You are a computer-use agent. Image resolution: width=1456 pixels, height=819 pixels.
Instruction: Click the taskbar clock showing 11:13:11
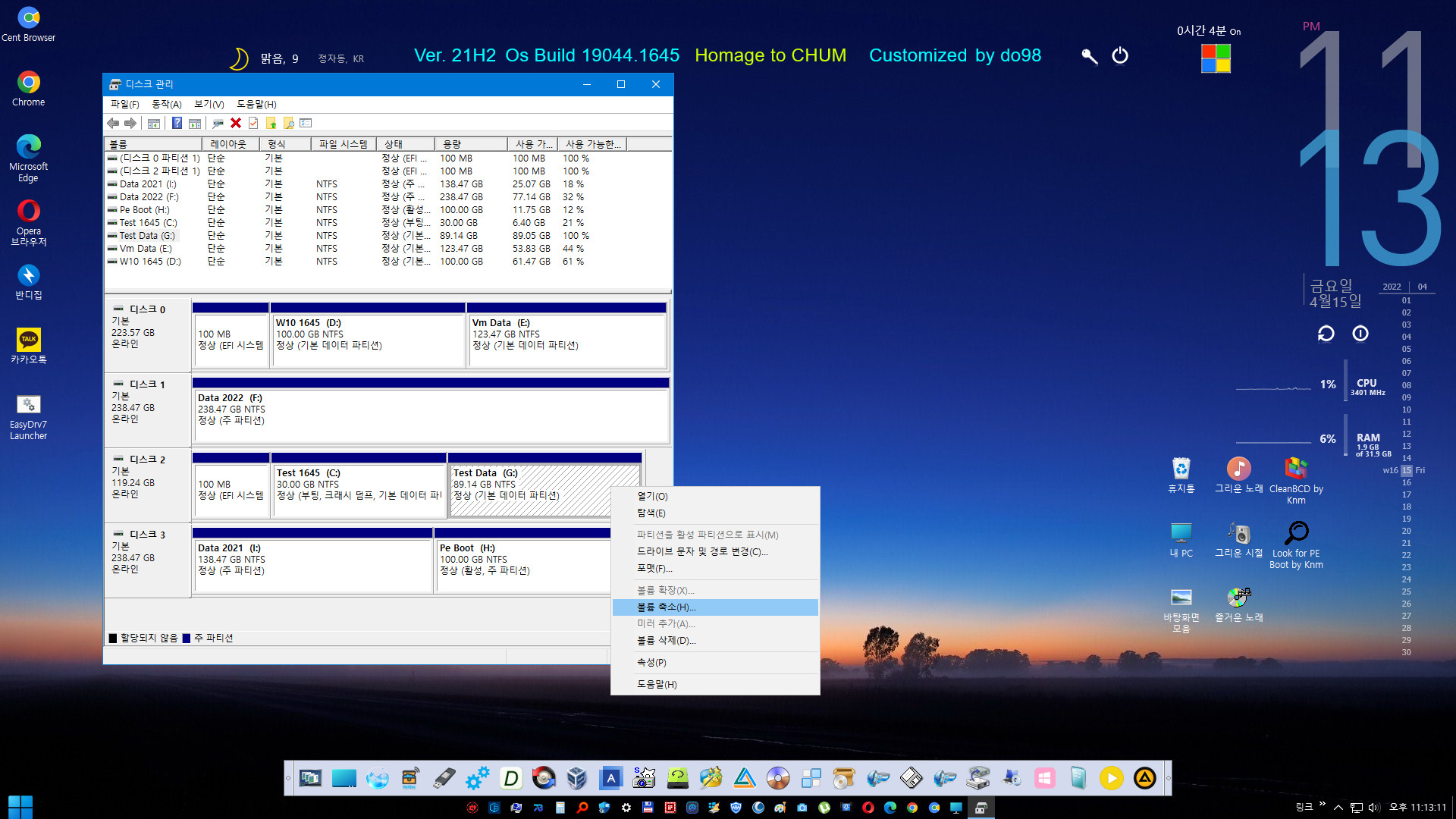(x=1417, y=808)
